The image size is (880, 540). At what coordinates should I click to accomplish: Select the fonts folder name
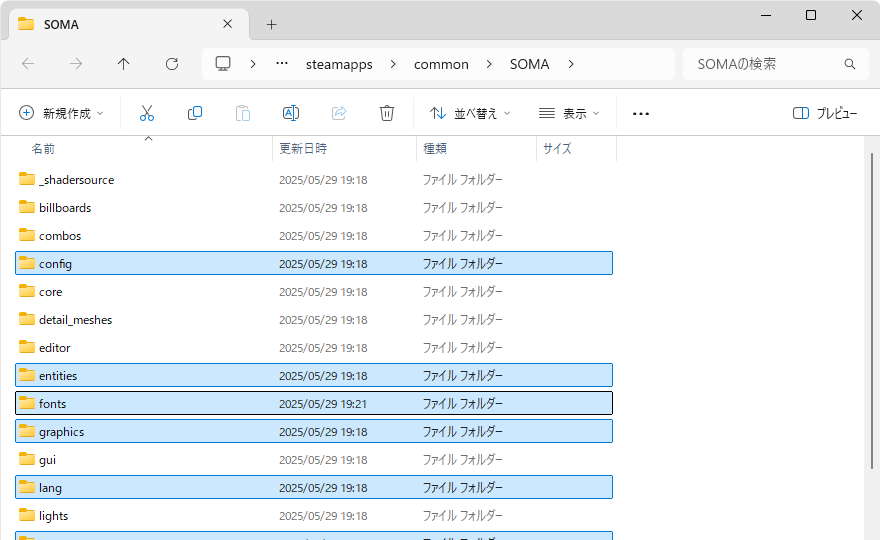(52, 404)
